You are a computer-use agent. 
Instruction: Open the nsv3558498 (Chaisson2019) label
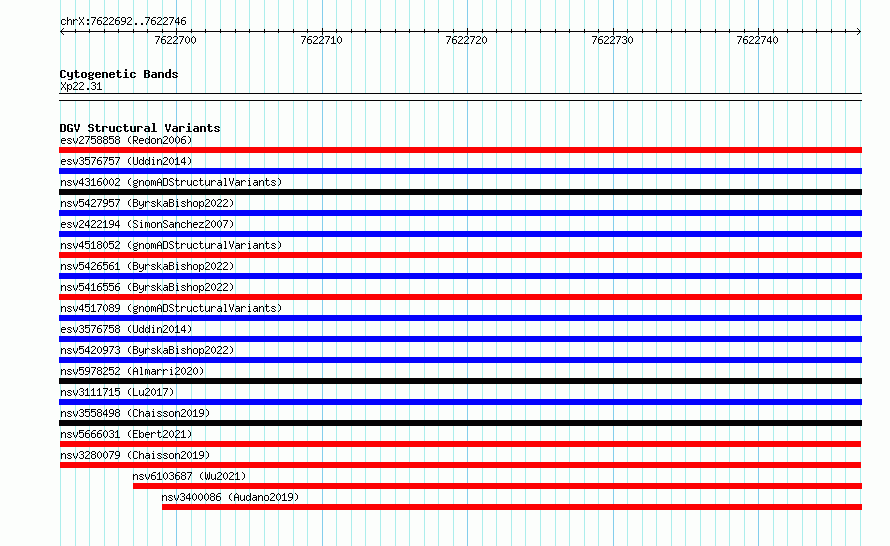(135, 413)
